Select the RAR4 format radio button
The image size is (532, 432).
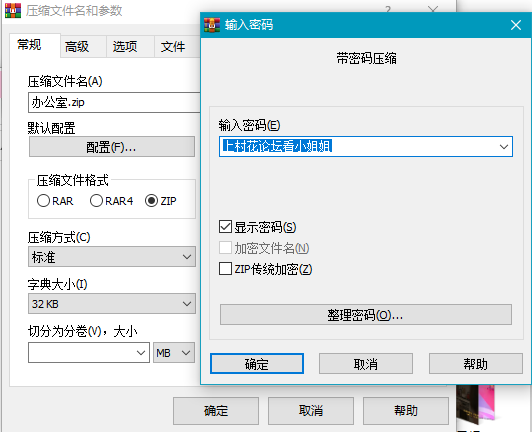point(96,201)
